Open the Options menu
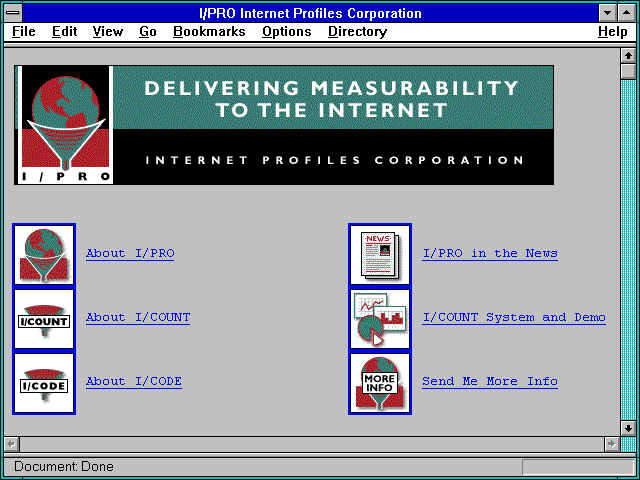Image resolution: width=640 pixels, height=480 pixels. click(x=287, y=32)
